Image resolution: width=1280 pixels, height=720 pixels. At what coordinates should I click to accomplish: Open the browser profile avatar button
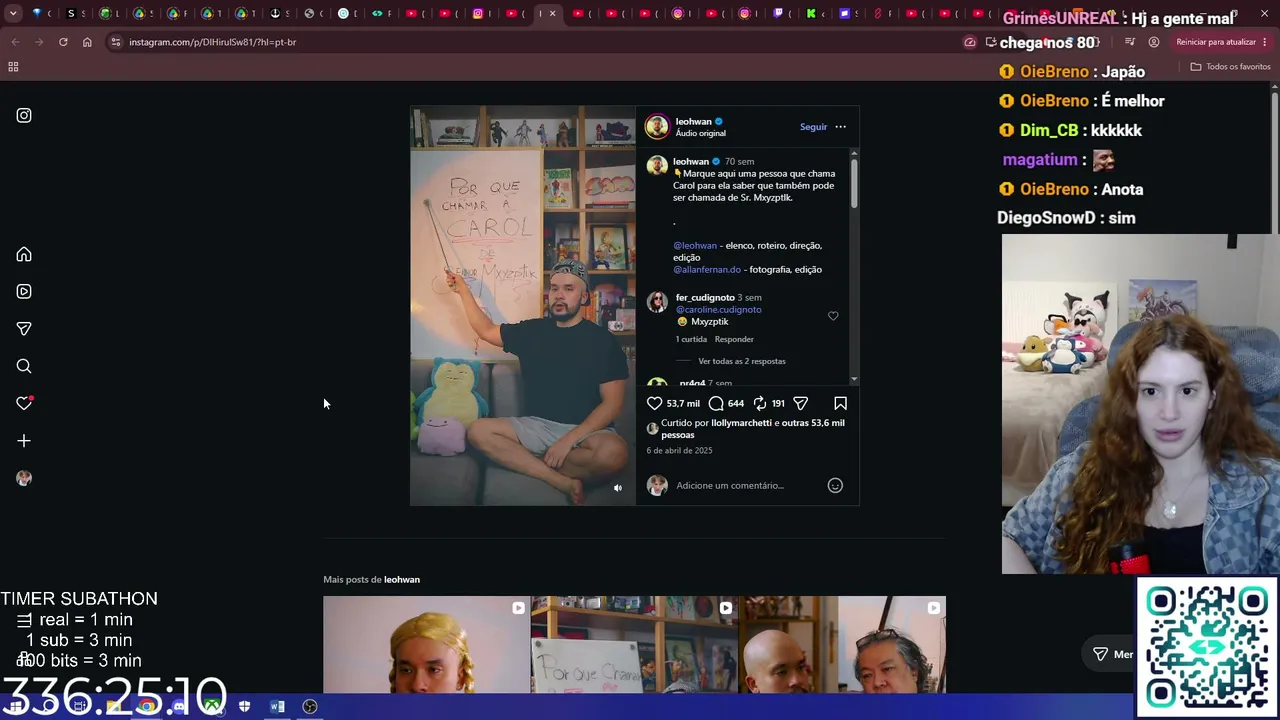pyautogui.click(x=1154, y=42)
